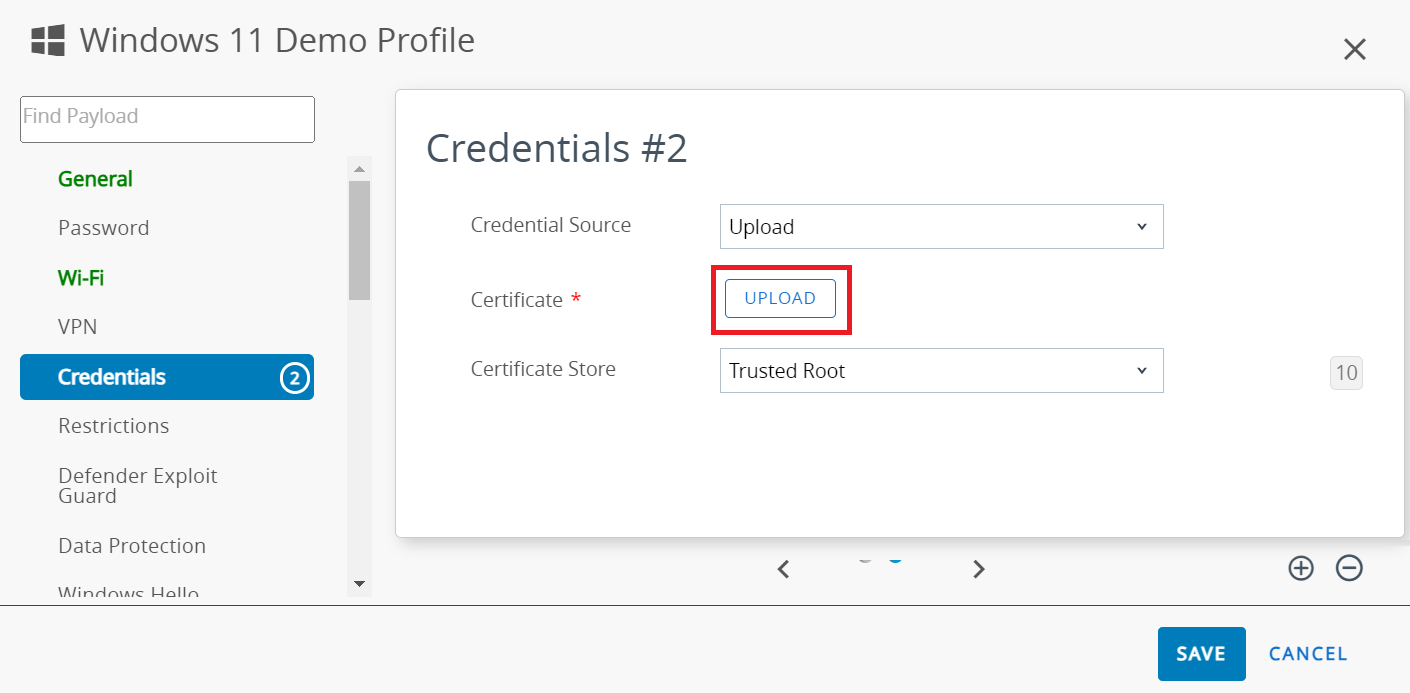Click the payload list scroll up arrow

coord(359,168)
